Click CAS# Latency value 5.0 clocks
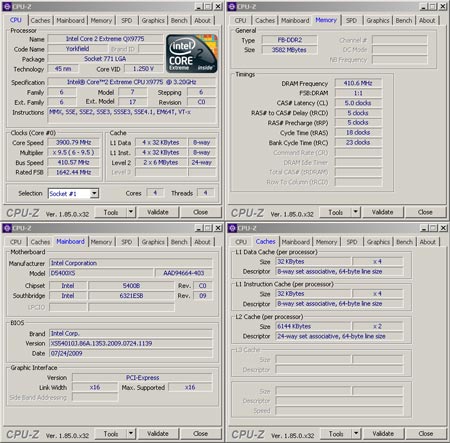Image resolution: width=450 pixels, height=443 pixels. (358, 103)
